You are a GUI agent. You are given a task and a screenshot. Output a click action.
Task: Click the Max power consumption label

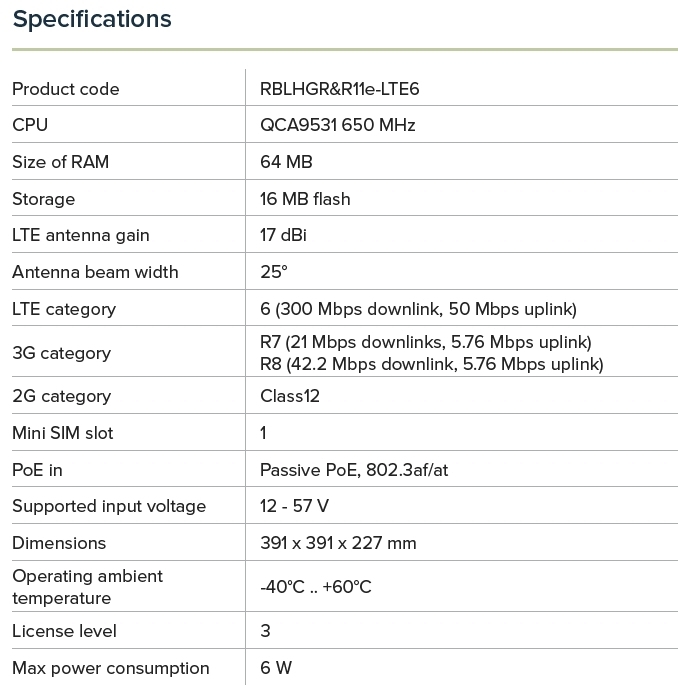coord(111,668)
